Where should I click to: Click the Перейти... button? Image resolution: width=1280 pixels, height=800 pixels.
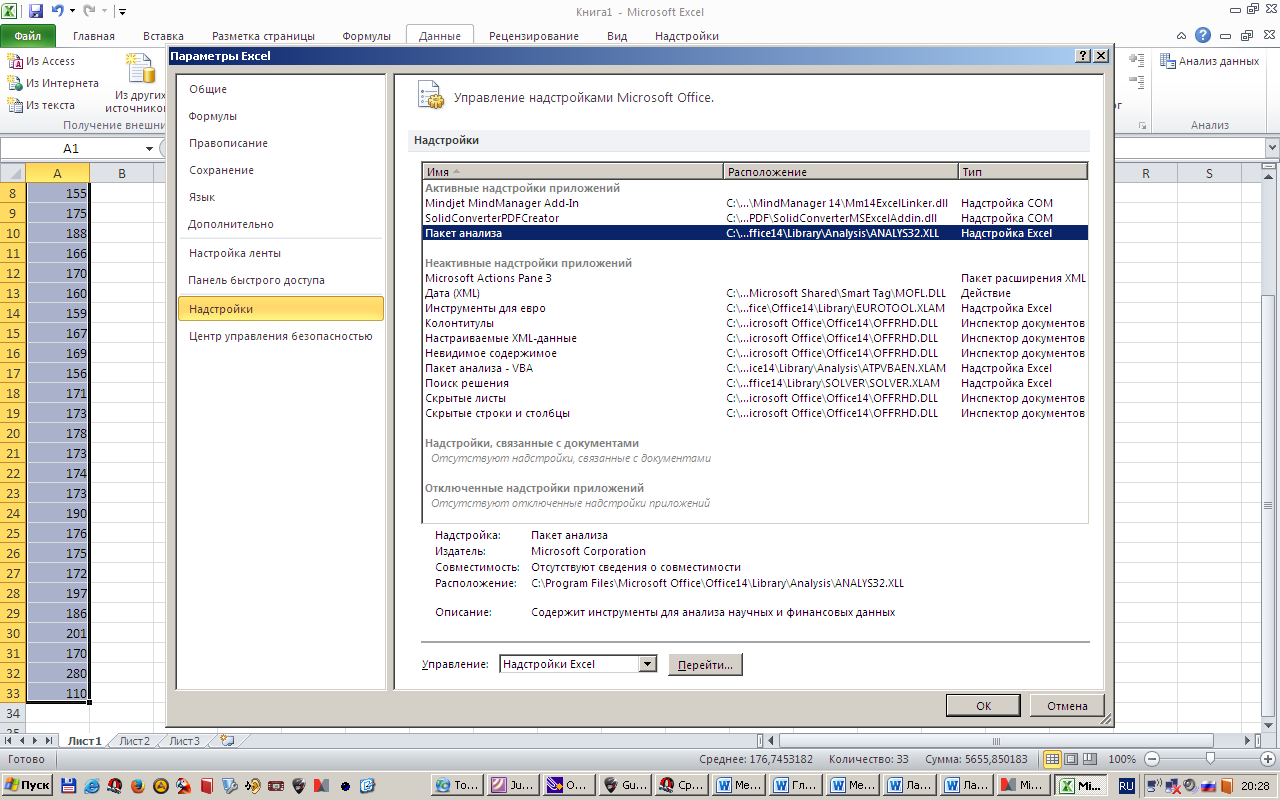click(x=705, y=664)
